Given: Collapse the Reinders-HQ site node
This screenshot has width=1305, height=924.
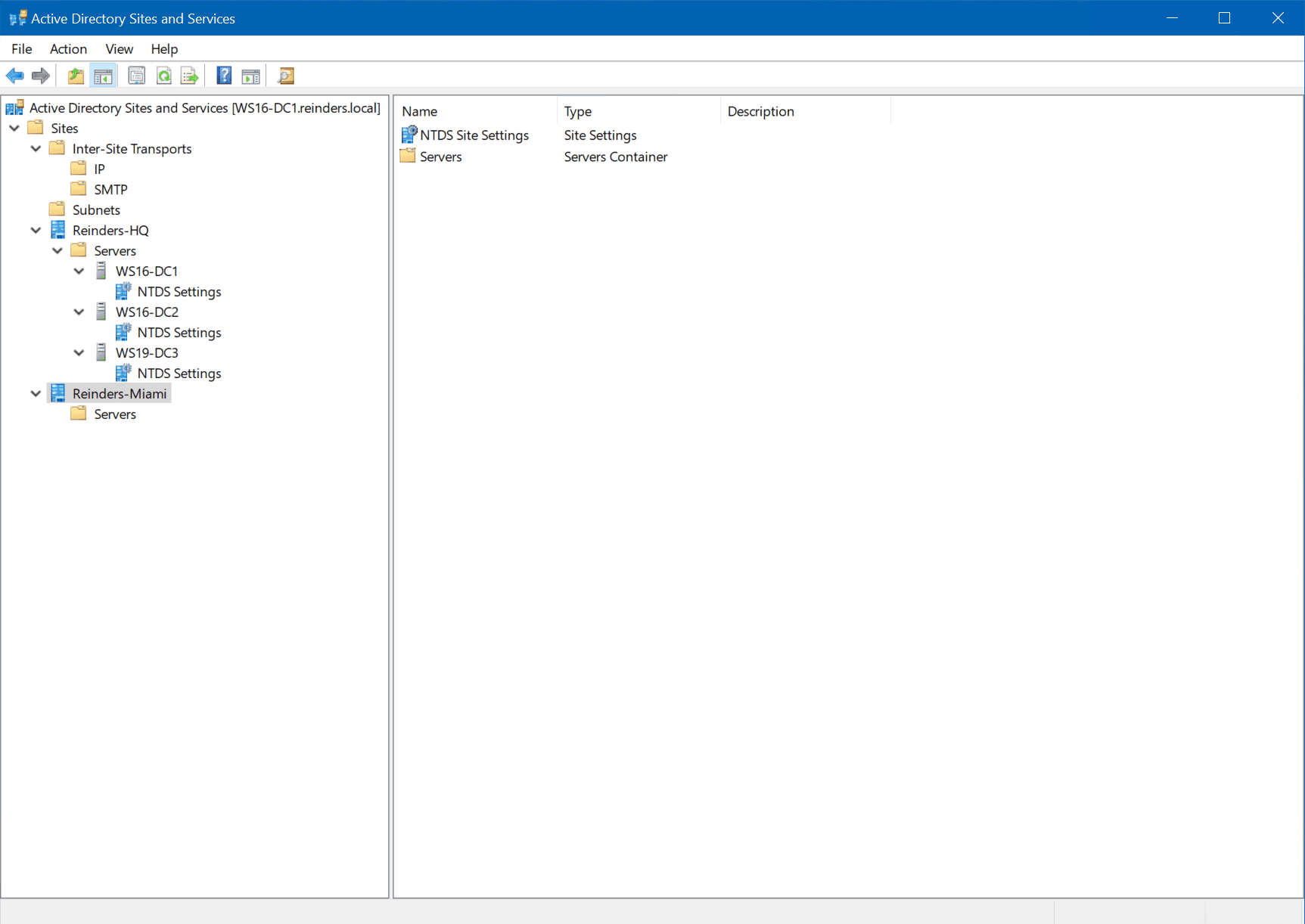Looking at the screenshot, I should (36, 230).
